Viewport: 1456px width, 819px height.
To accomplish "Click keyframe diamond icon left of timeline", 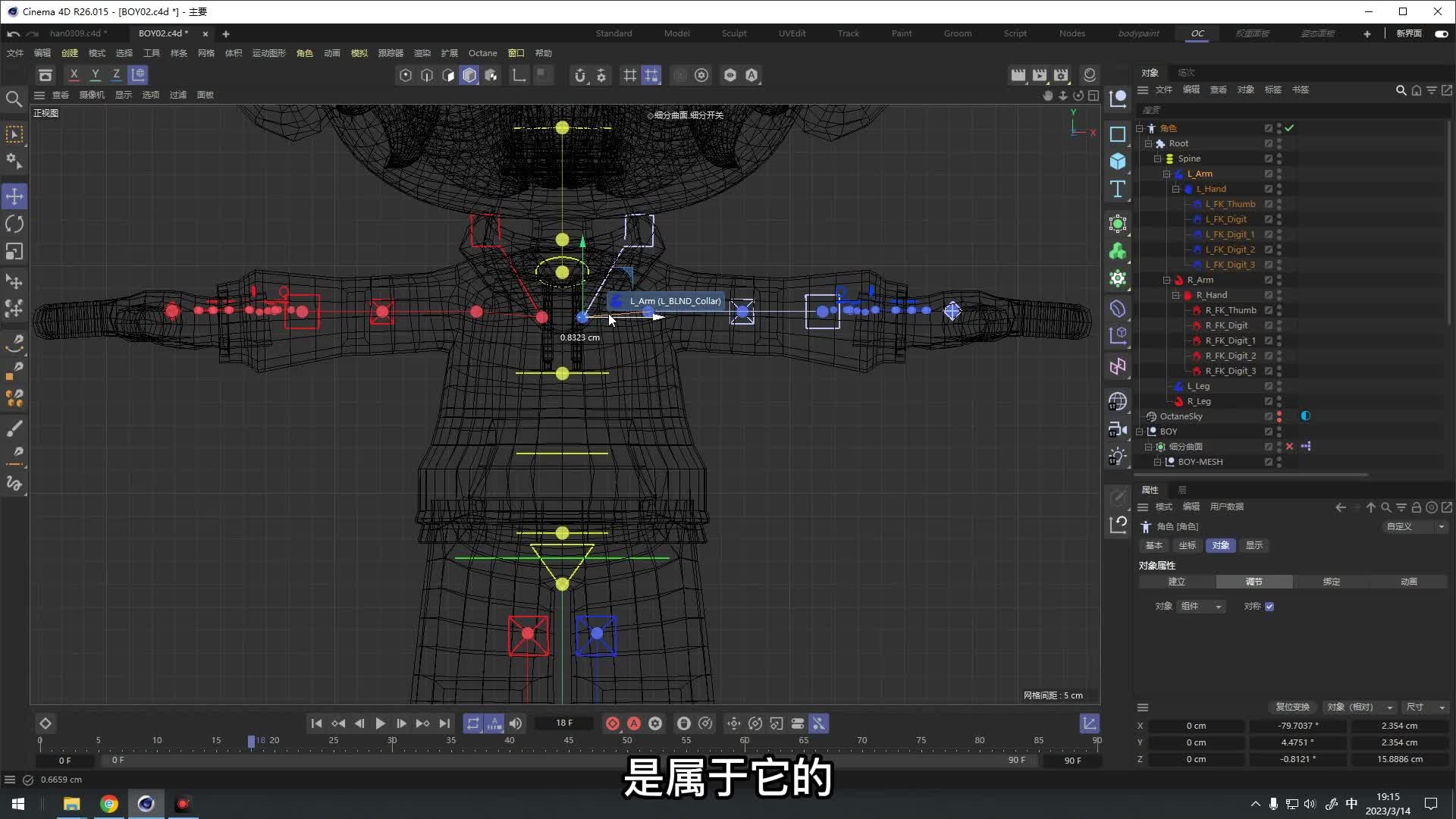I will pyautogui.click(x=45, y=723).
